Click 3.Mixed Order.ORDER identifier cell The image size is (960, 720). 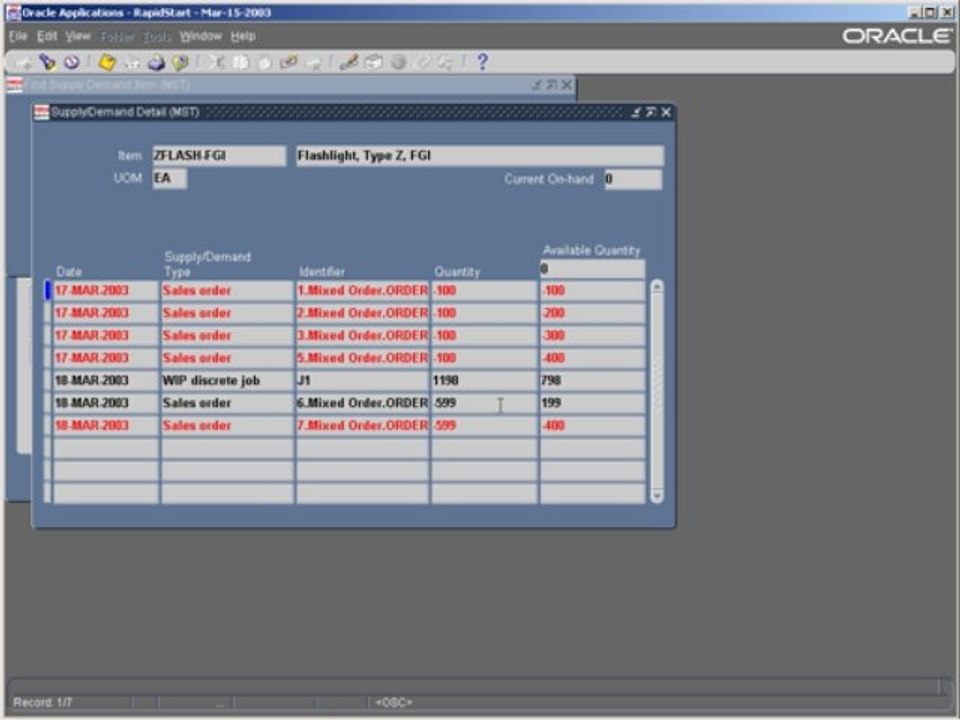tap(362, 336)
